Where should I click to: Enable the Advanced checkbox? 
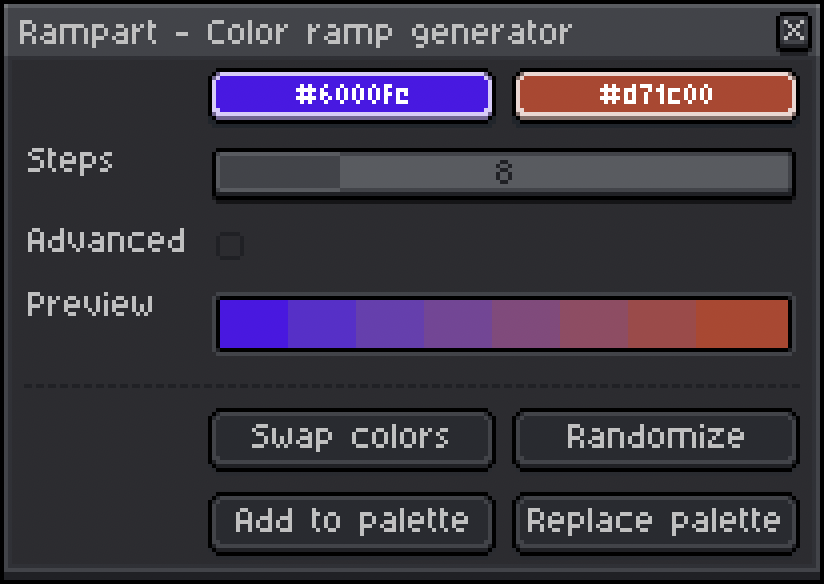point(230,245)
